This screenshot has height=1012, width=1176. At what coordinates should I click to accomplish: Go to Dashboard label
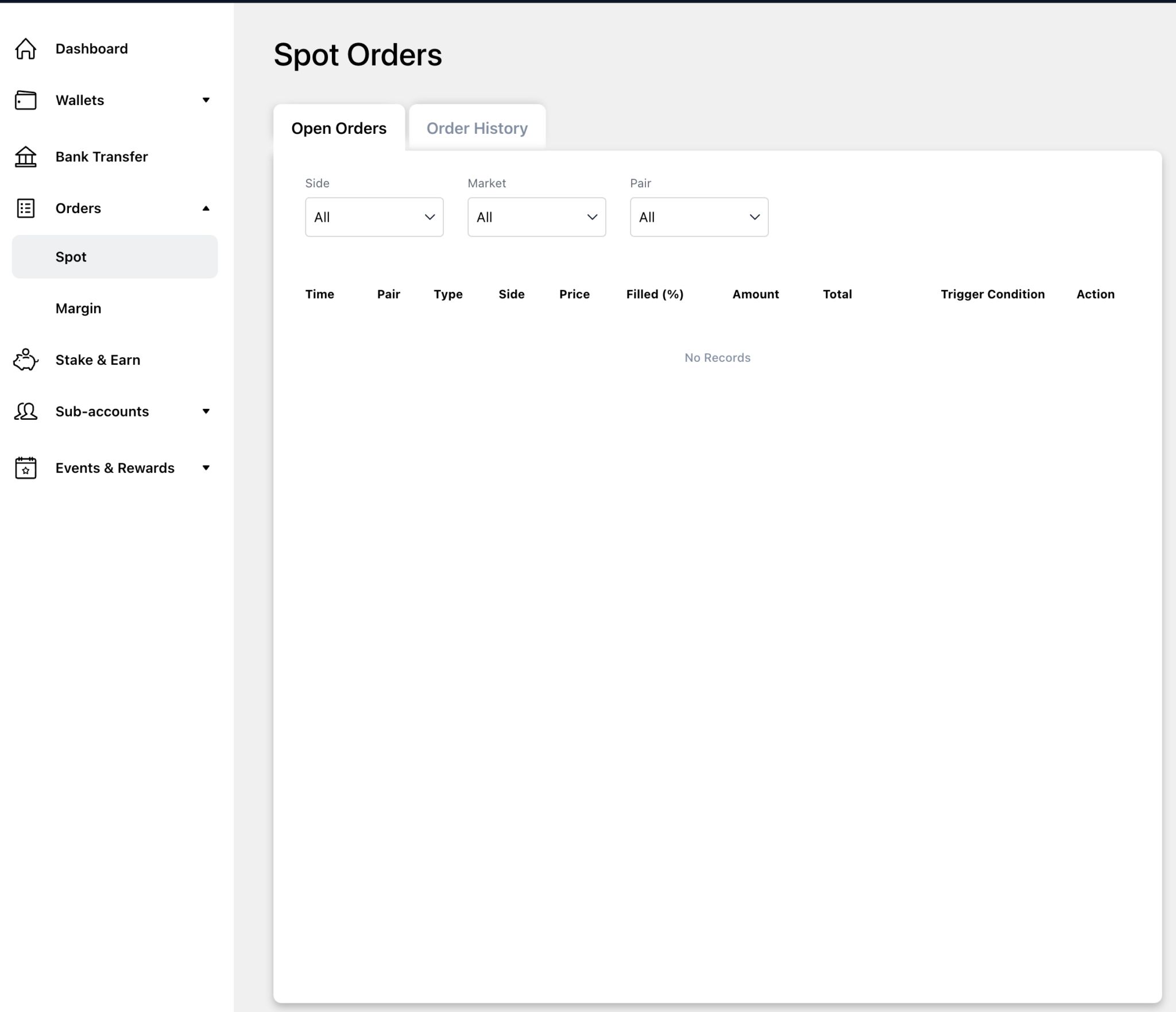[x=92, y=49]
